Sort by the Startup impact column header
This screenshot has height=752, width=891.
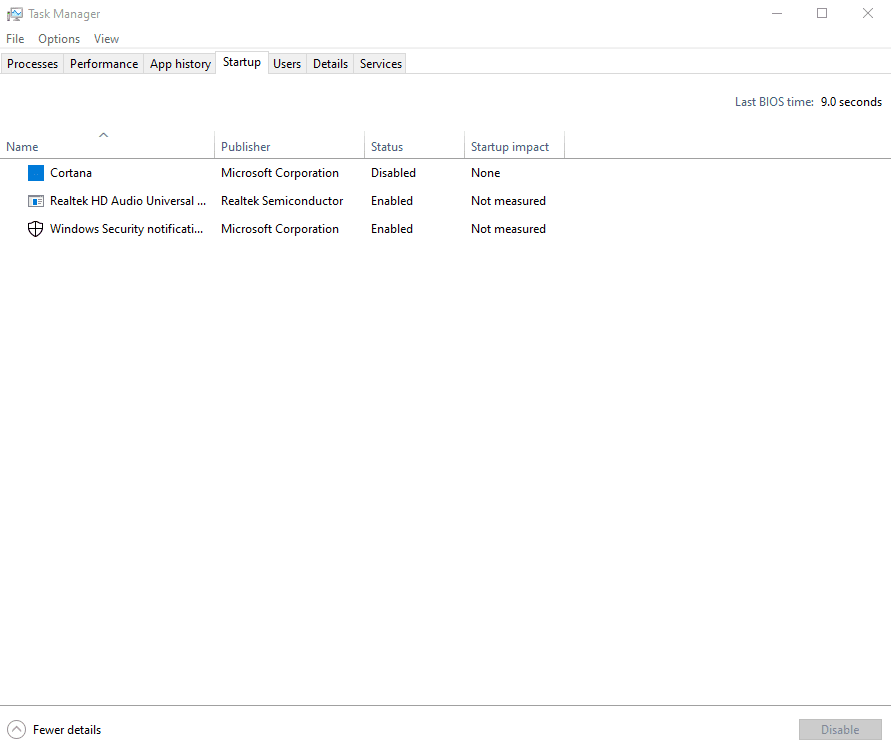[x=514, y=147]
